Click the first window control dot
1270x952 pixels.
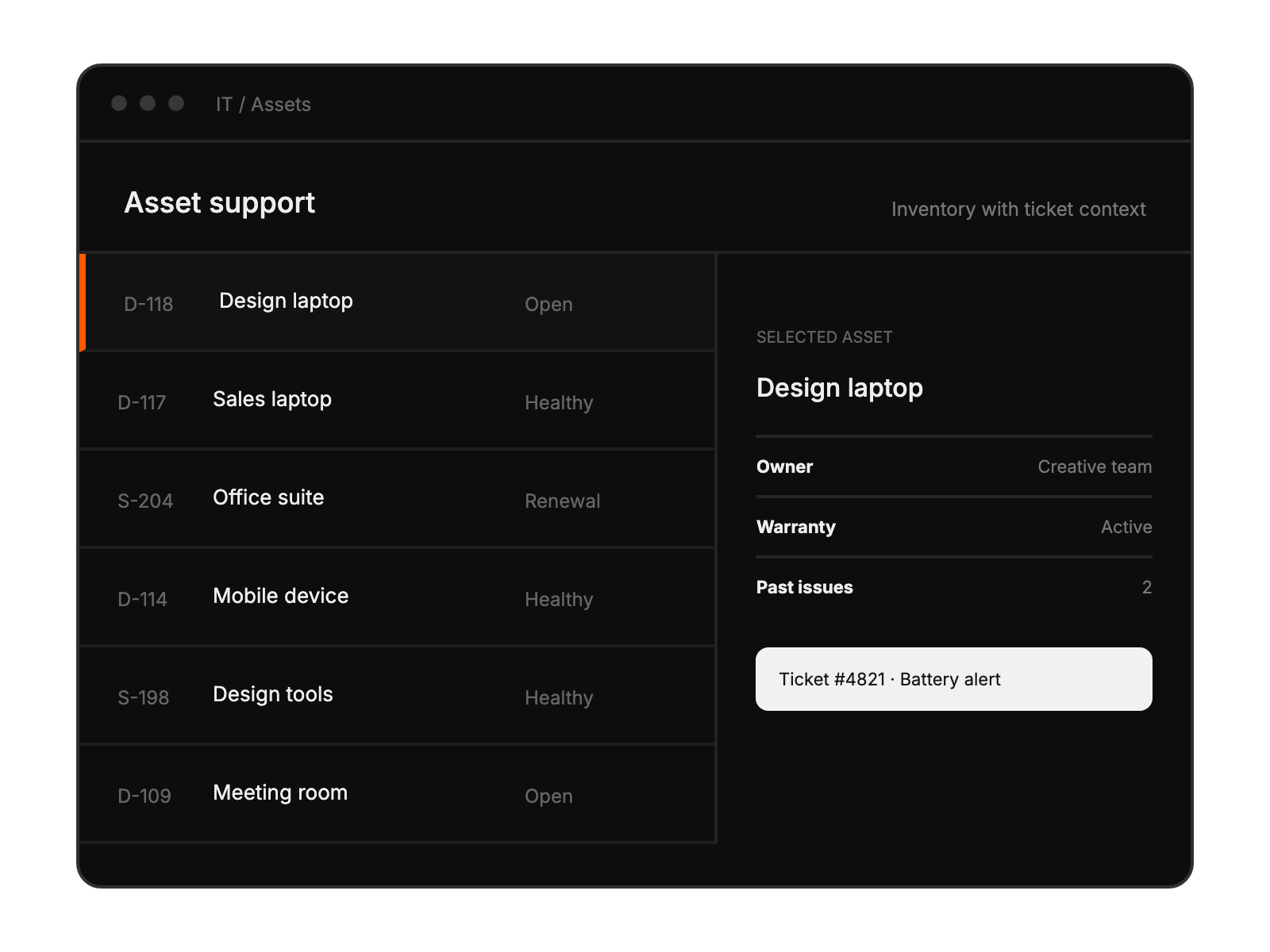[119, 103]
